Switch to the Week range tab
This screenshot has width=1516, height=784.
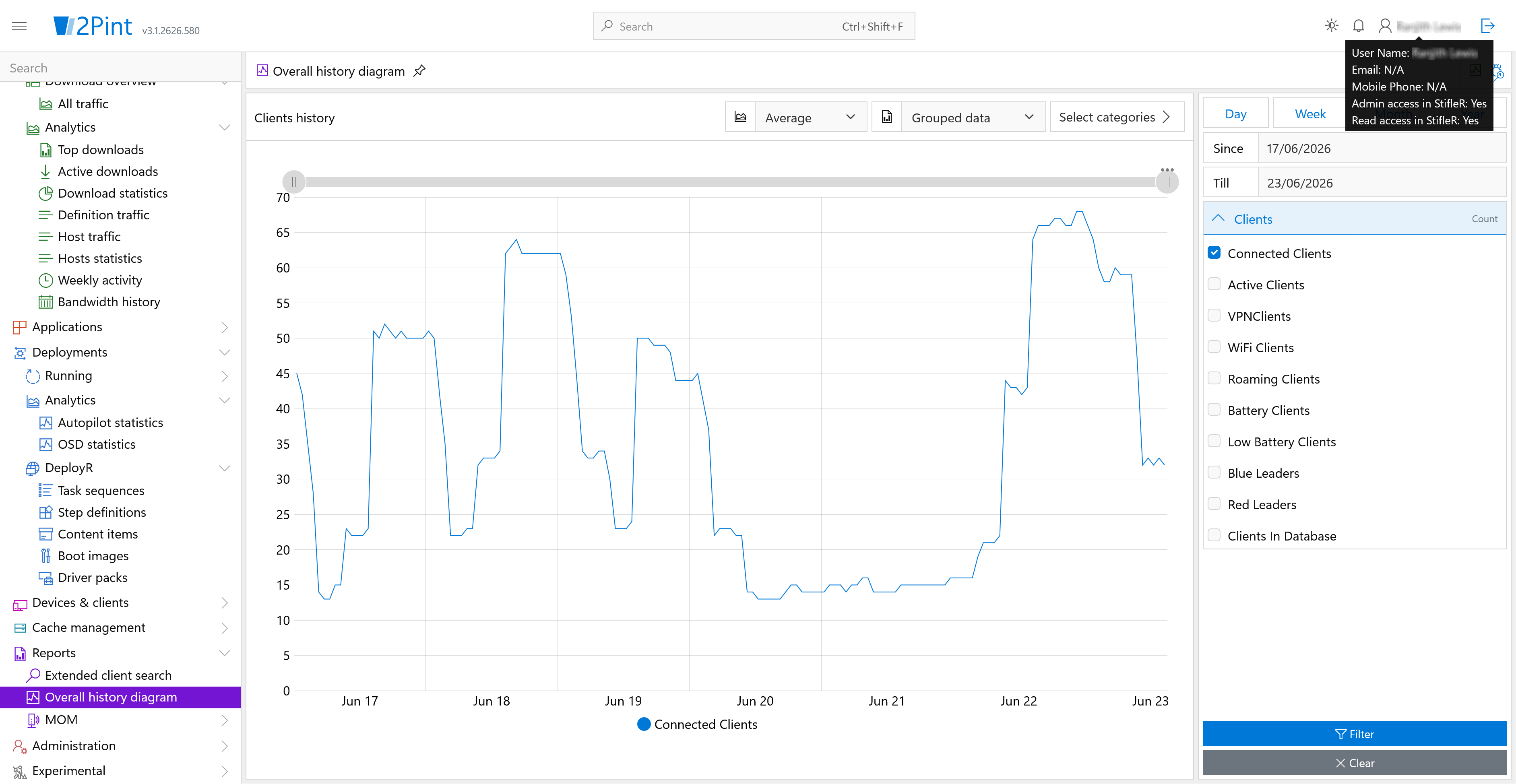coord(1310,113)
